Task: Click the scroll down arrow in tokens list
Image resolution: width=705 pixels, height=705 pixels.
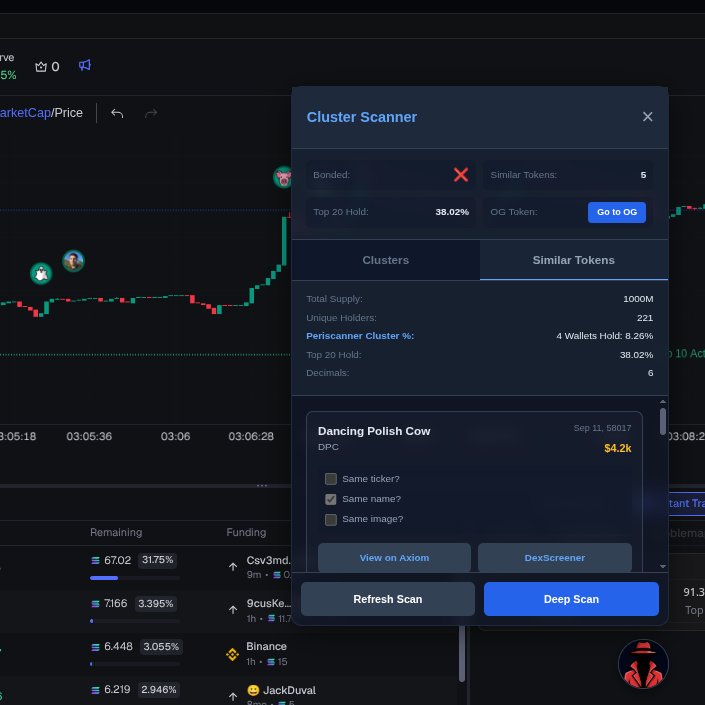Action: click(663, 567)
